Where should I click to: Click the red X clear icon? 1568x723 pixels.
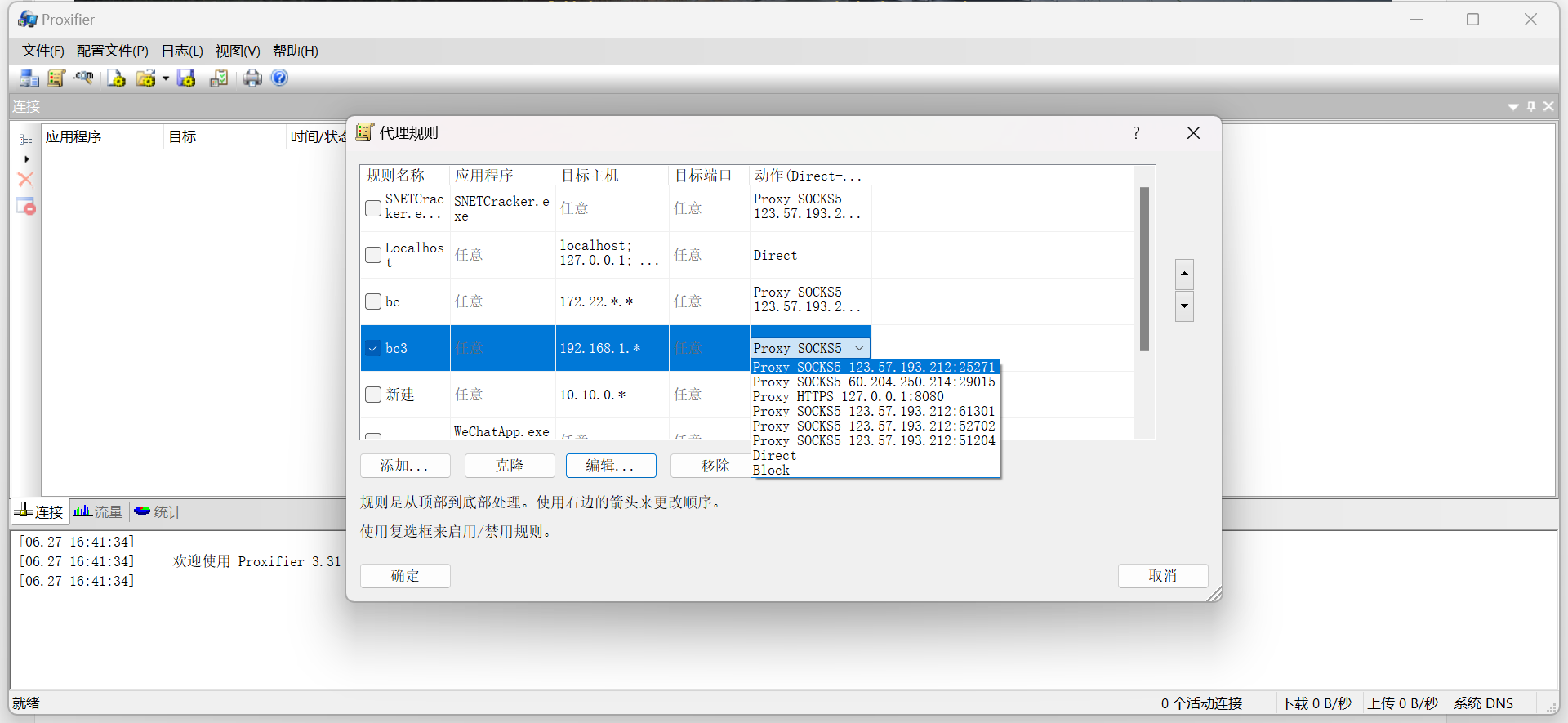coord(26,179)
